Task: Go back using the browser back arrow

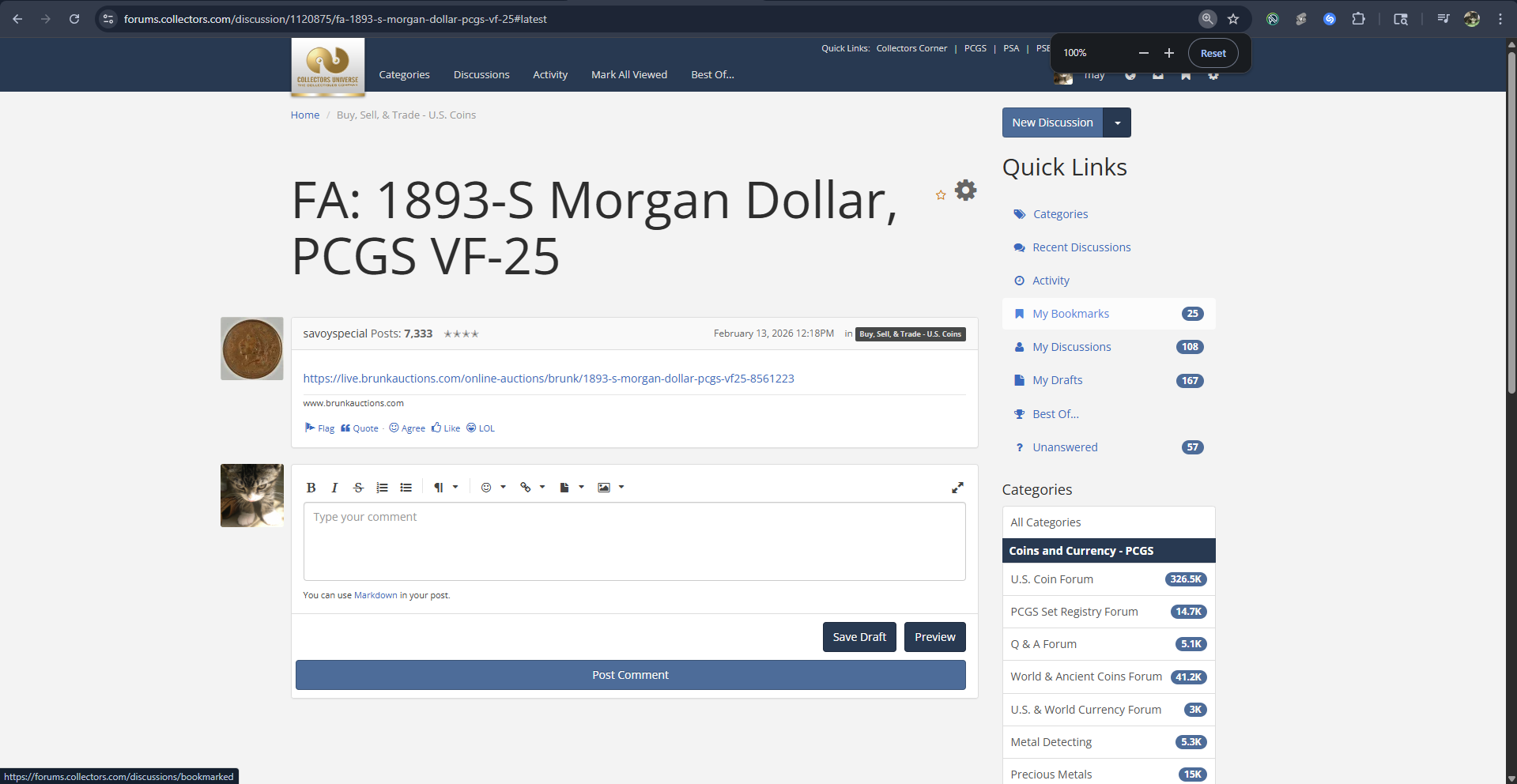Action: click(17, 19)
